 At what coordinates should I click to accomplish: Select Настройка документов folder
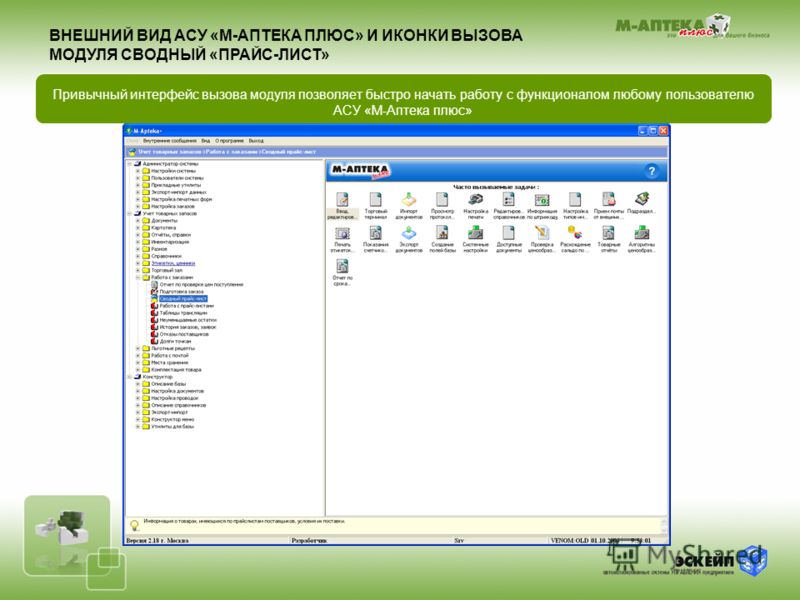(x=177, y=391)
